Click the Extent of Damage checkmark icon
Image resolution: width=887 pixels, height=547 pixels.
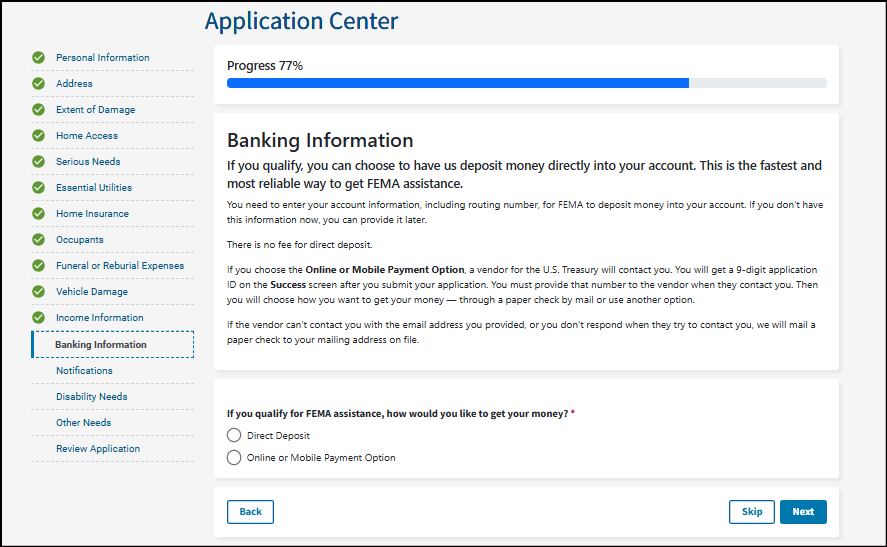(38, 110)
